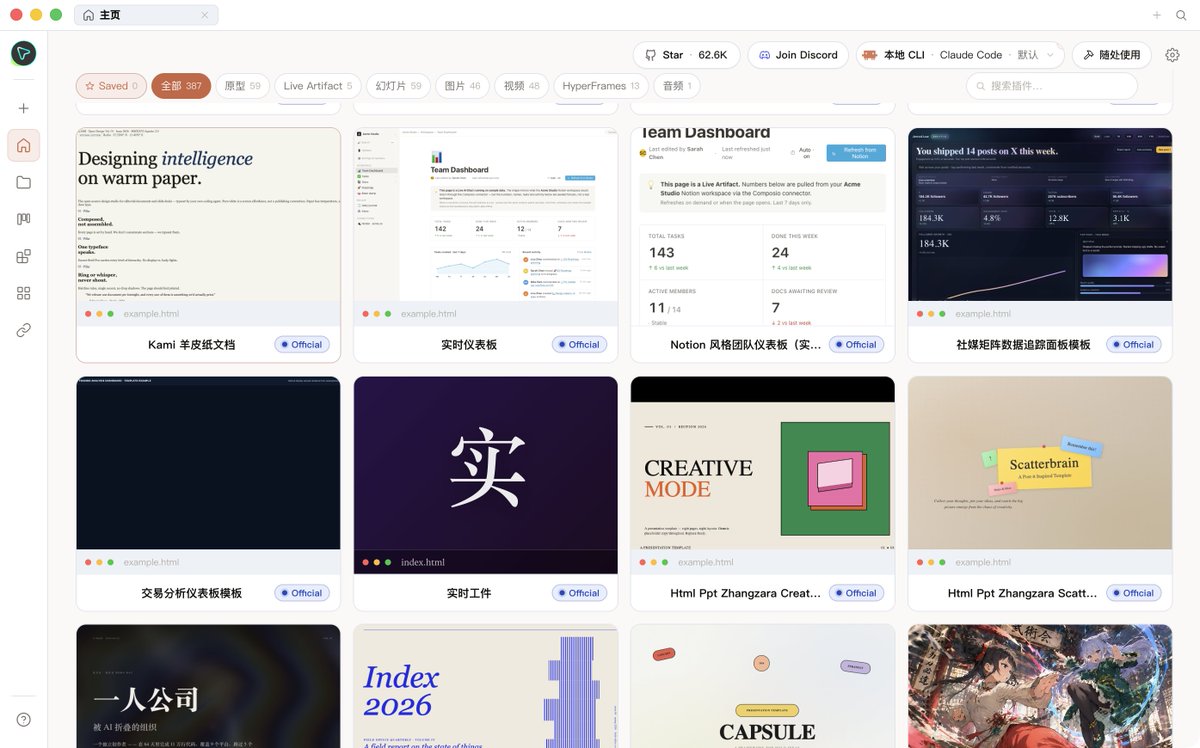1200x748 pixels.
Task: Select the 音频 1 filter
Action: (x=677, y=86)
